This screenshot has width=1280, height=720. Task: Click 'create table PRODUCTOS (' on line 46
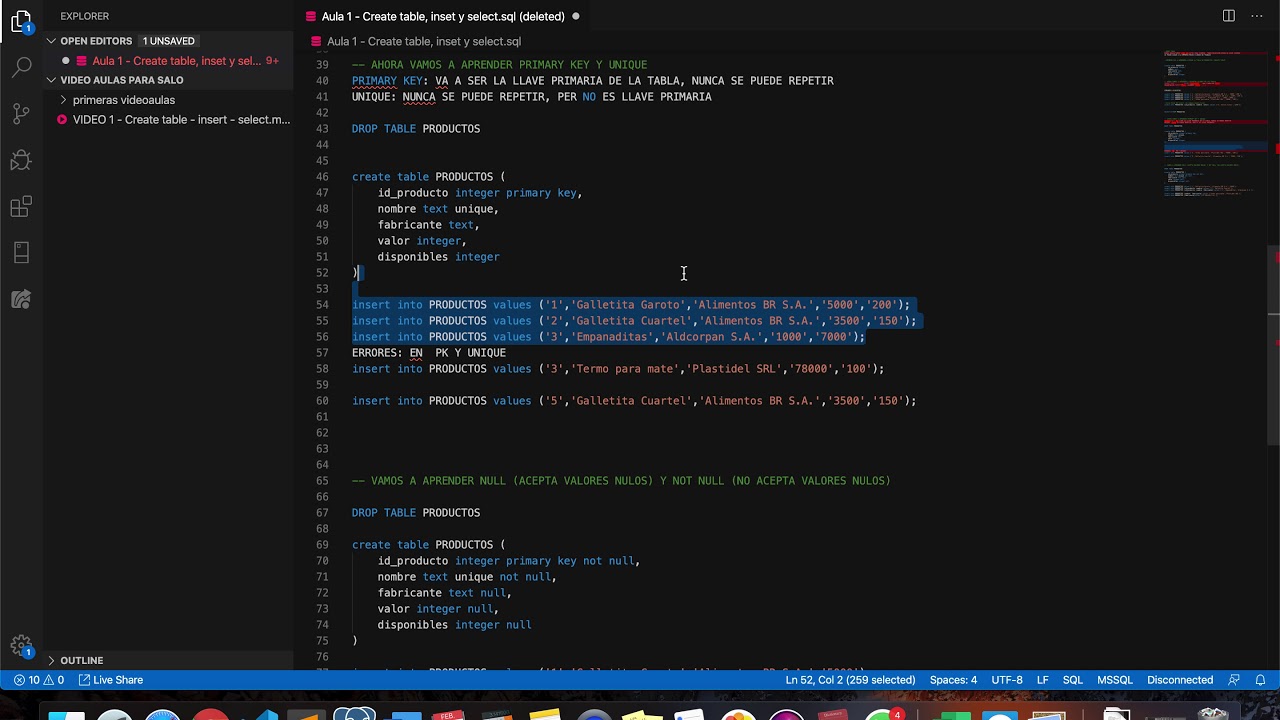pos(429,177)
